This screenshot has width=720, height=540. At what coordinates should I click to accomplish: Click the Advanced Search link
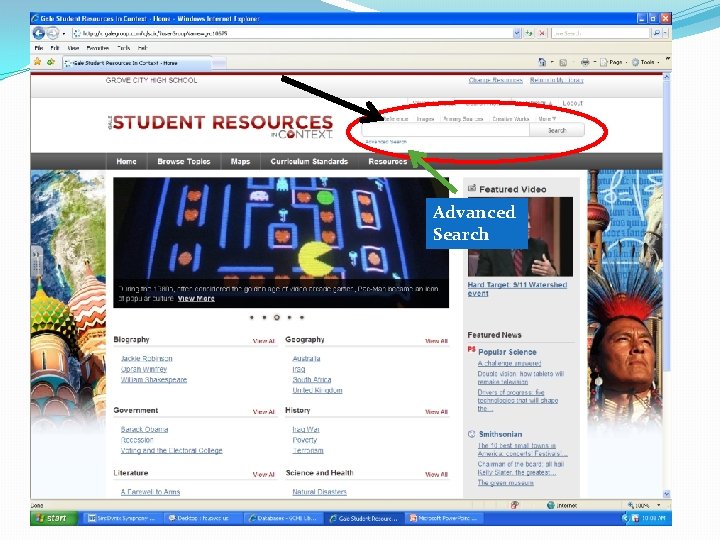[x=386, y=142]
